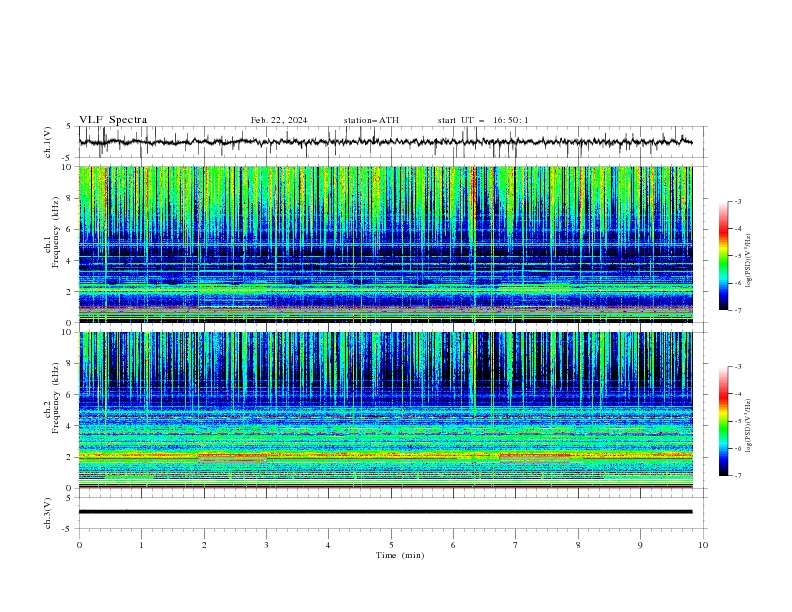Click the "6" kHz tick on ch.2 frequency axis
This screenshot has height=612, width=792.
click(71, 395)
